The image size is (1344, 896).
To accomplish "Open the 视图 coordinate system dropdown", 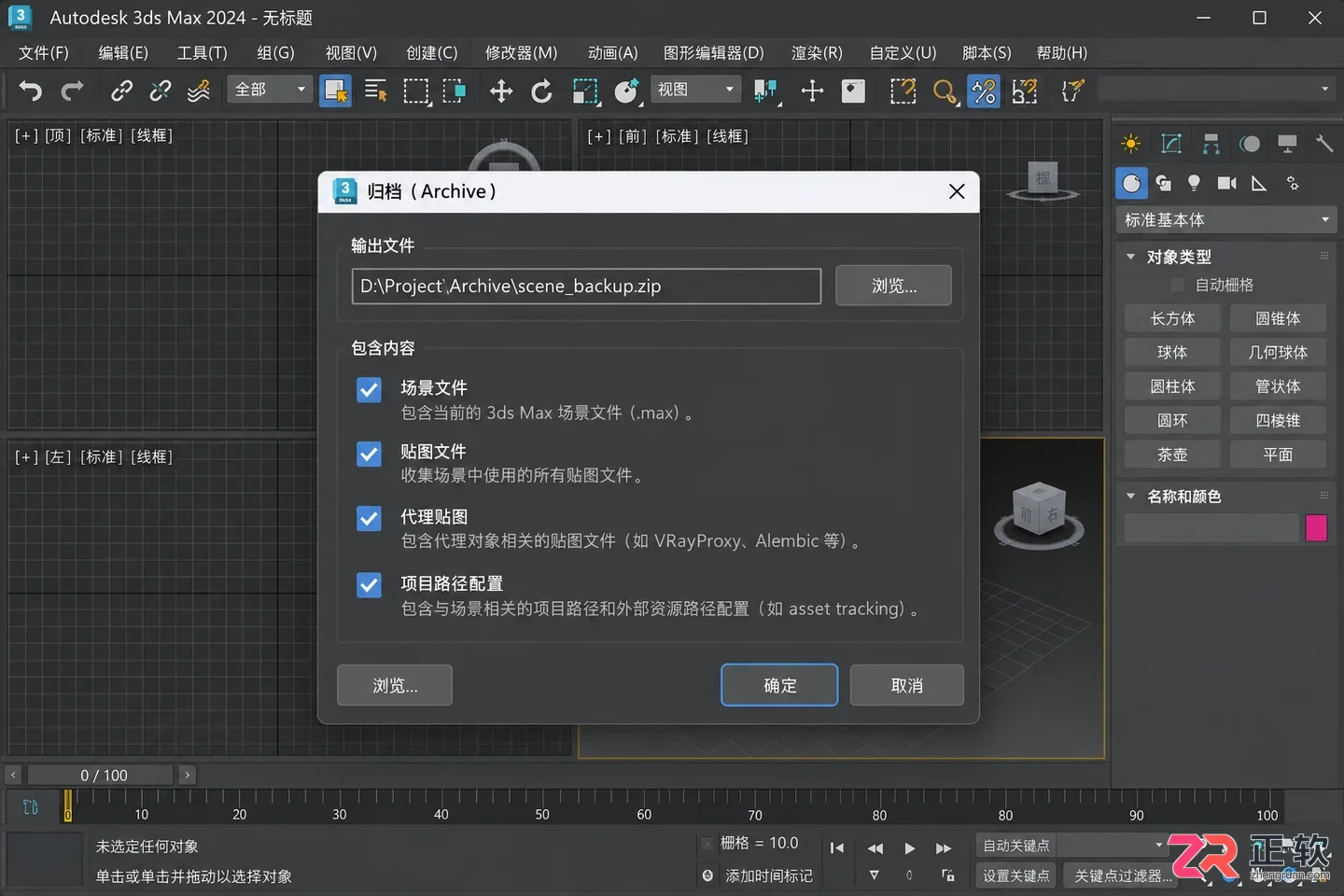I will click(695, 90).
